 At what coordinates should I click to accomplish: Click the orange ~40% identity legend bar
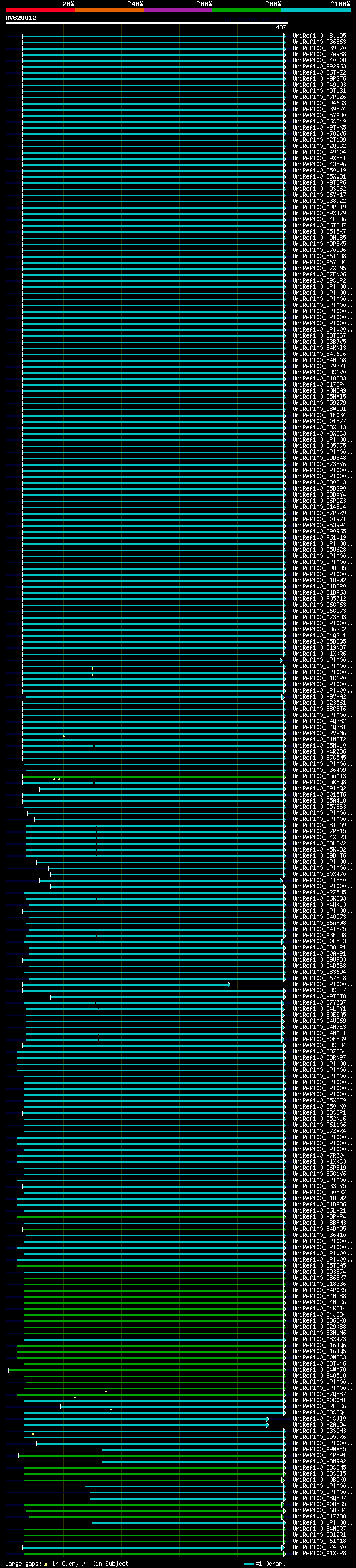[x=109, y=10]
